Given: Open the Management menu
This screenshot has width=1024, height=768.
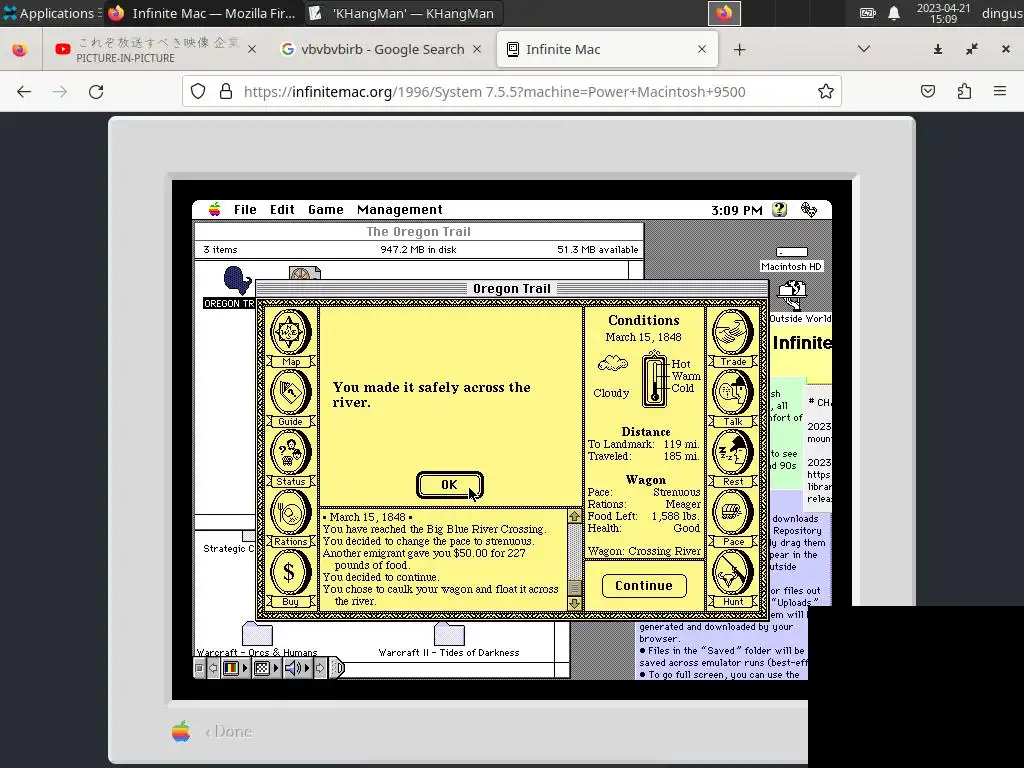Looking at the screenshot, I should point(400,210).
